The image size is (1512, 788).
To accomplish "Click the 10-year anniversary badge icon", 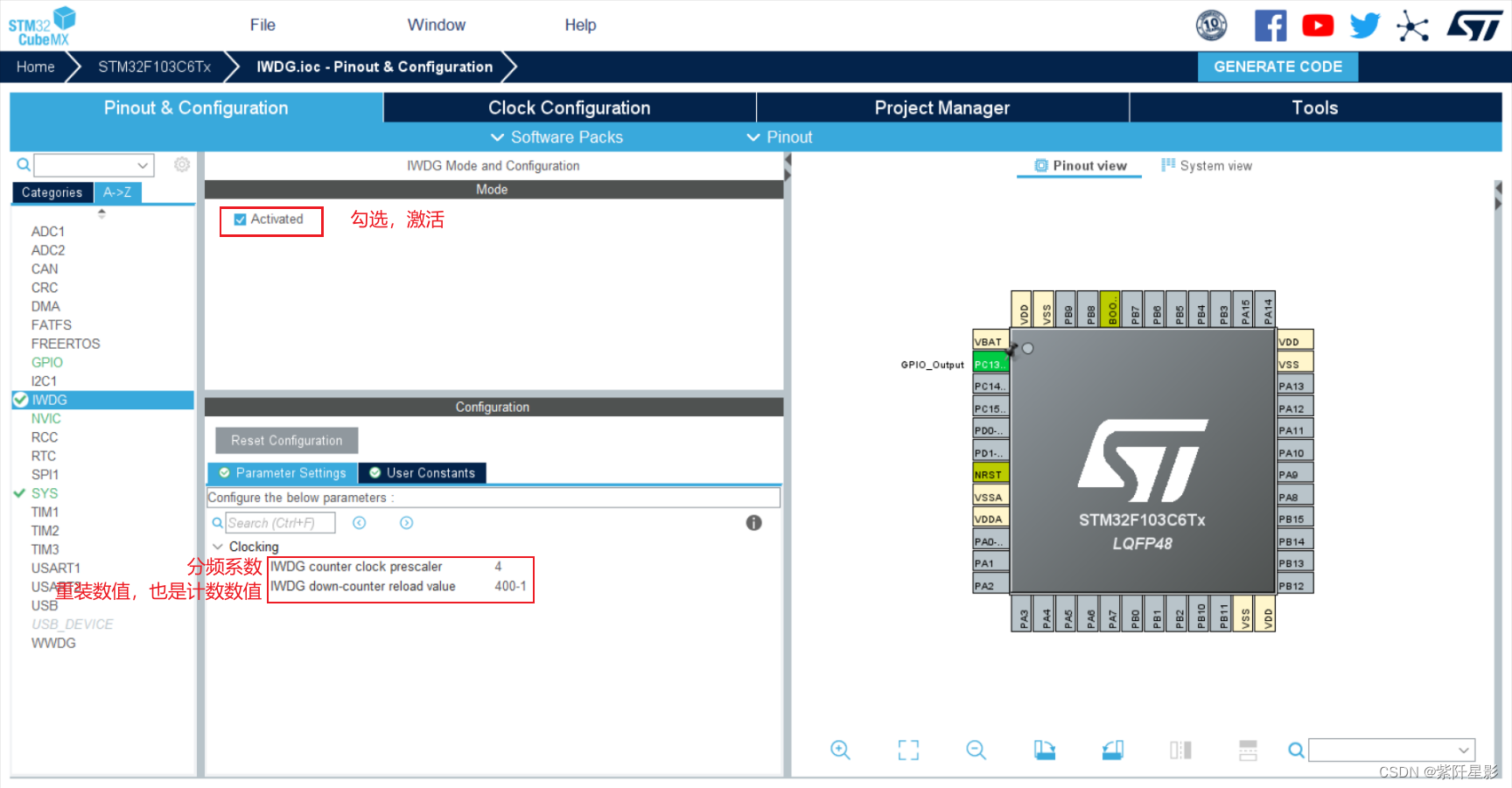I will (1212, 25).
